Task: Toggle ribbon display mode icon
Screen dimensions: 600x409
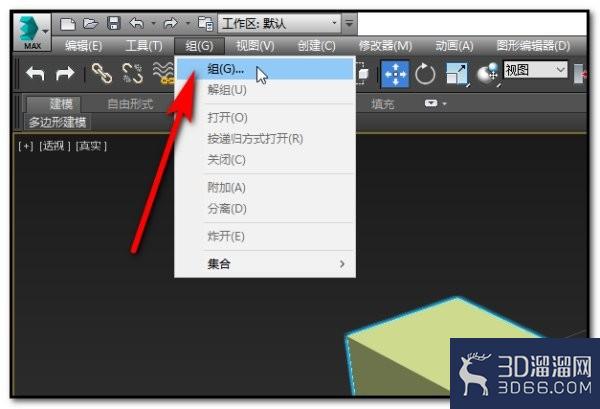Action: click(431, 103)
